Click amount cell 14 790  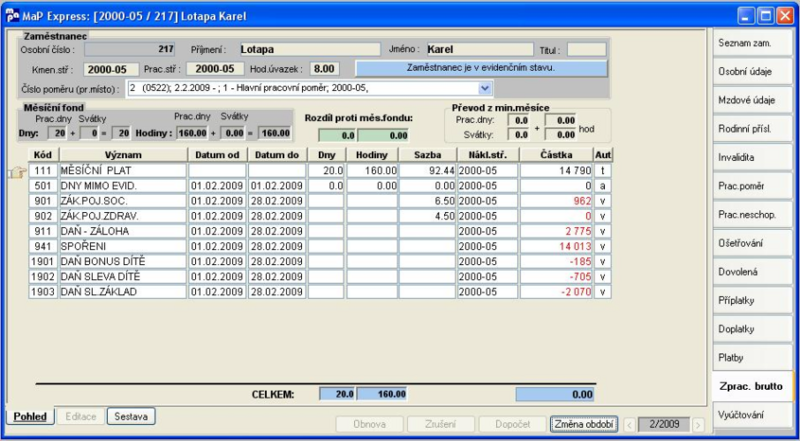tap(556, 170)
